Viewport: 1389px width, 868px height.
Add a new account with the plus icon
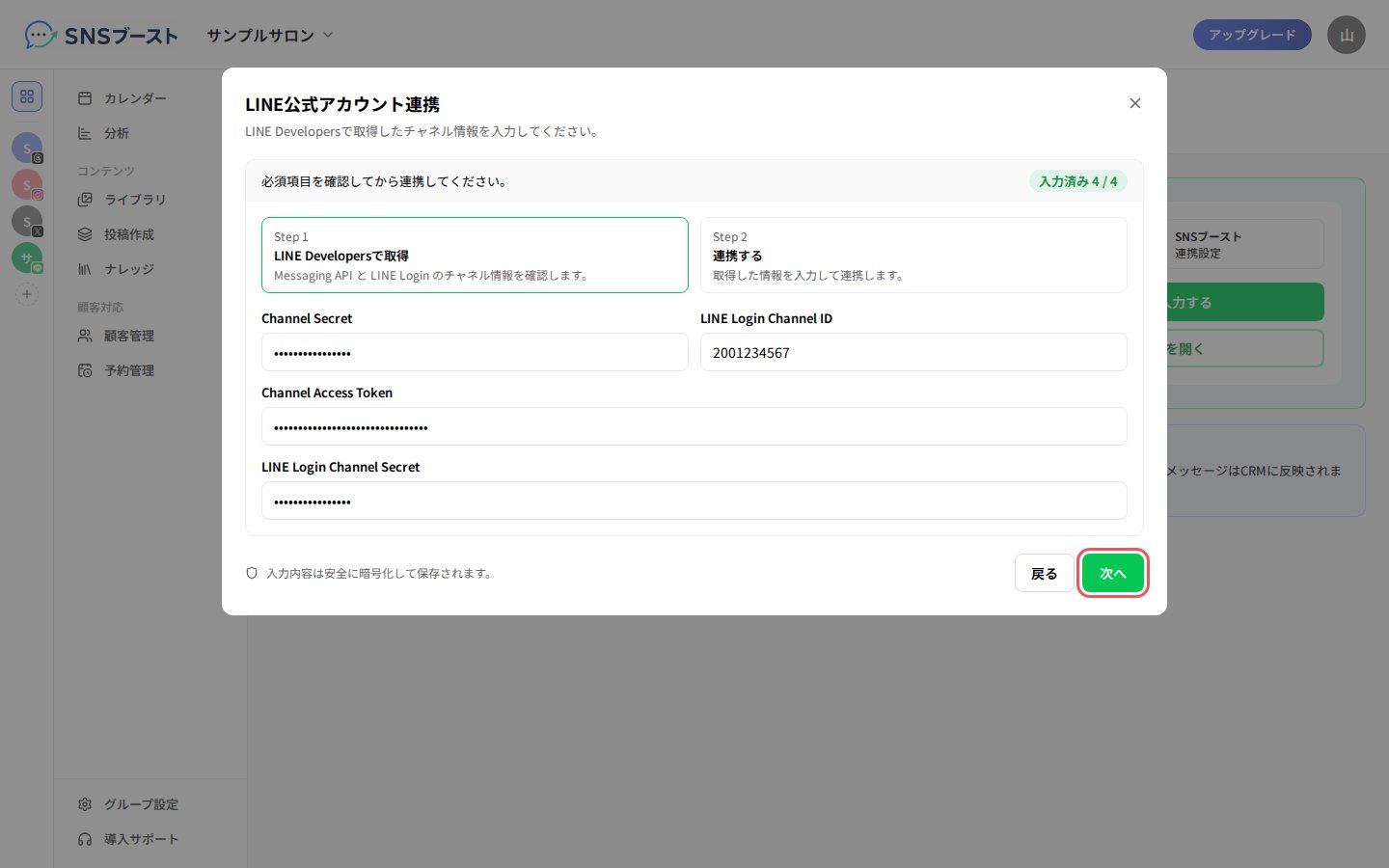pos(27,294)
